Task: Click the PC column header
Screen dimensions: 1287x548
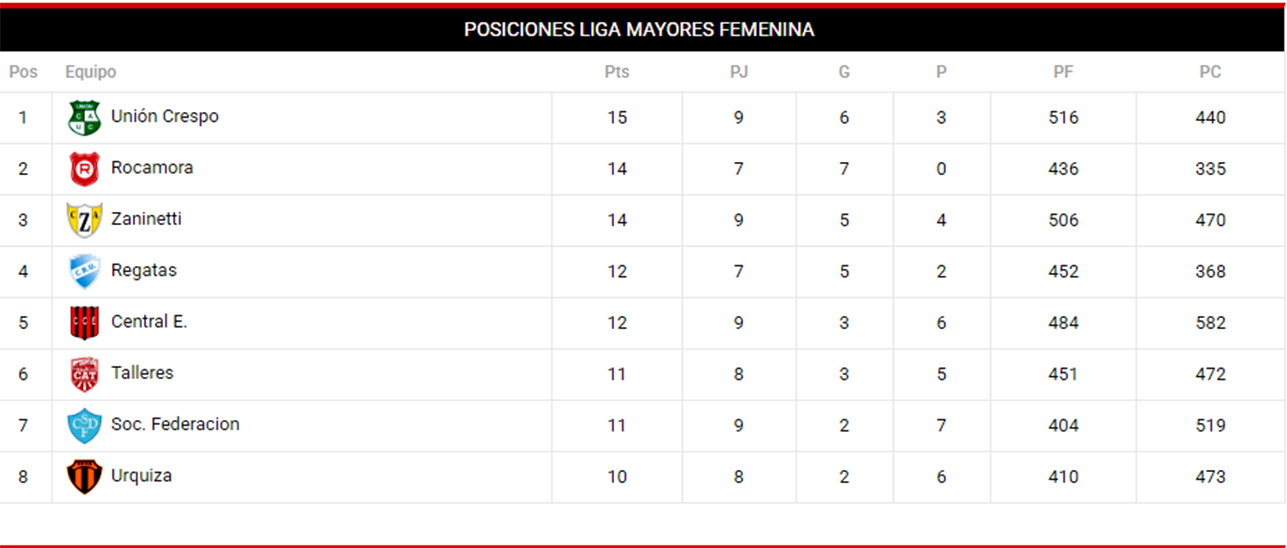Action: [x=1210, y=72]
